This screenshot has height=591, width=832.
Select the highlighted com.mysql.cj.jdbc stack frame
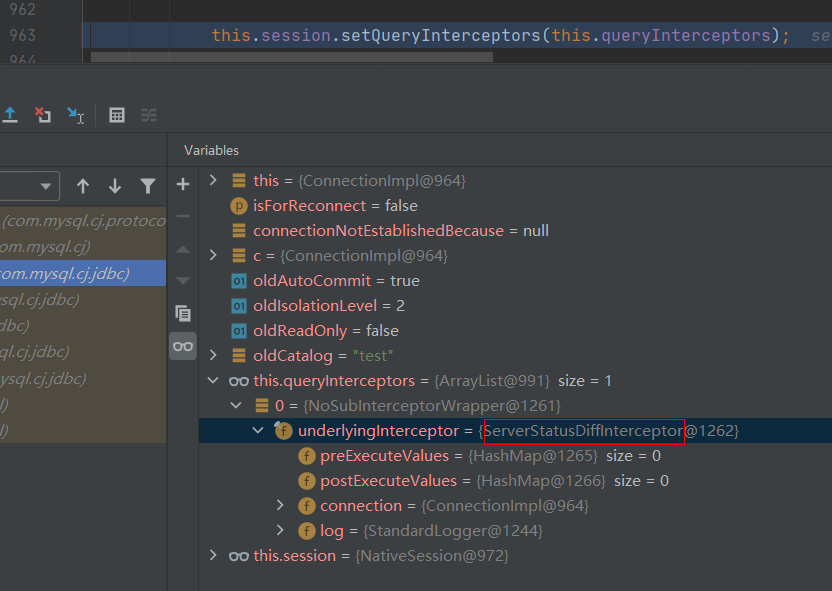[x=70, y=272]
